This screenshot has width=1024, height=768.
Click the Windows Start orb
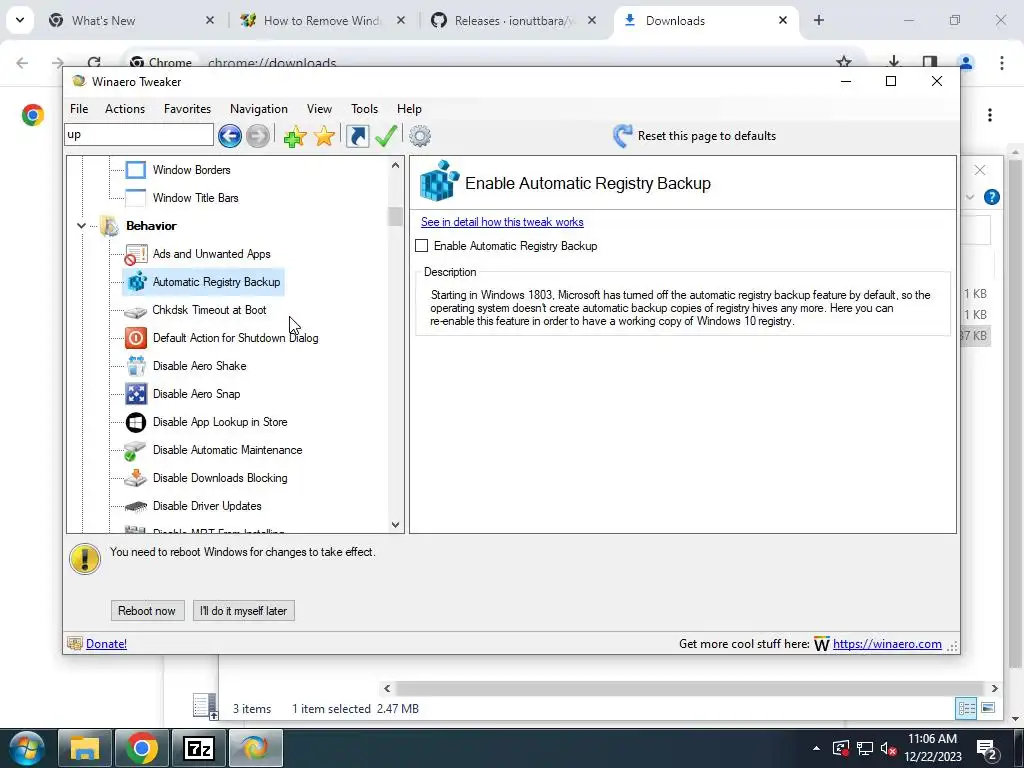point(27,748)
